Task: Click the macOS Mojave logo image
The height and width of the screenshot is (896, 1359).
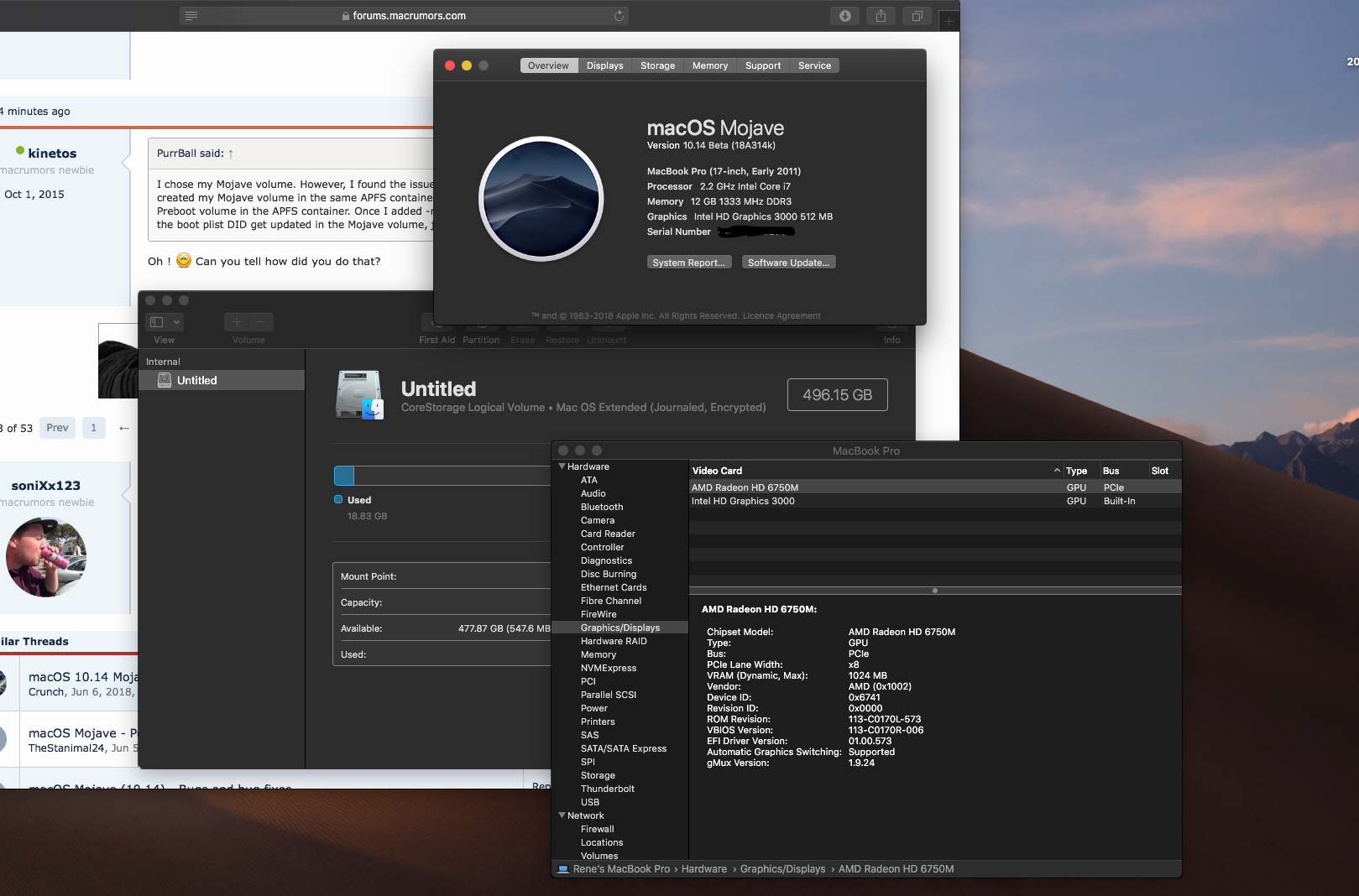Action: point(541,199)
